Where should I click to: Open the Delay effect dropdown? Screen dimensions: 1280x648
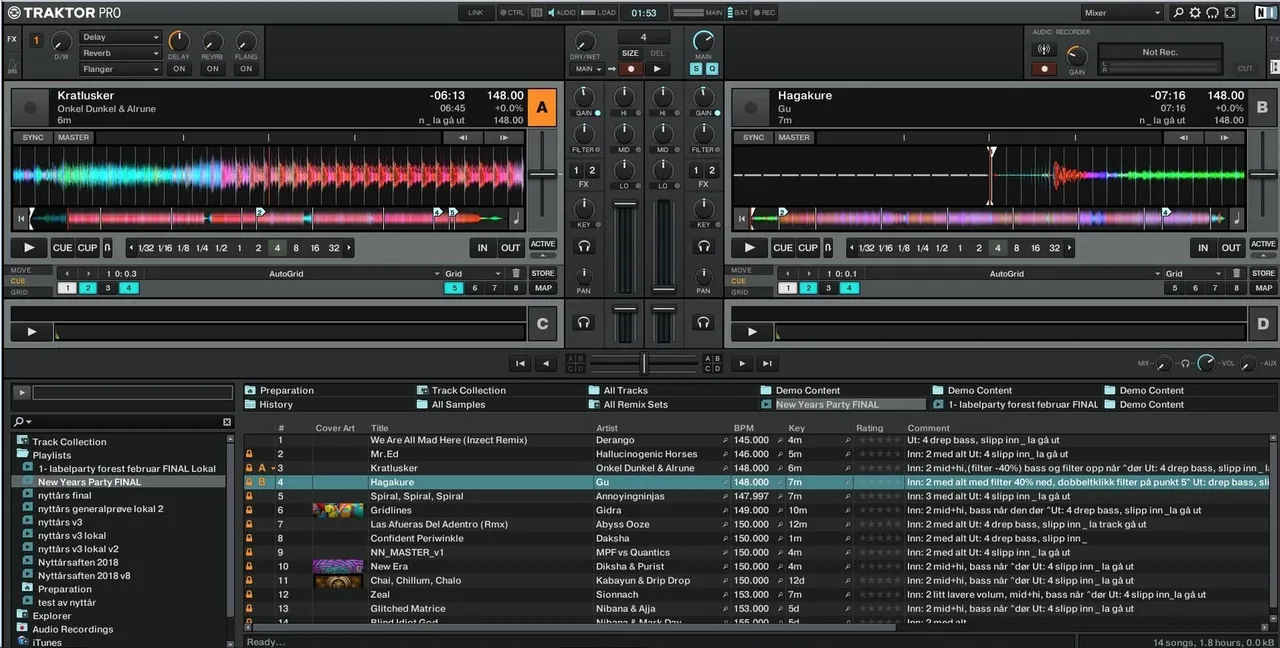[x=121, y=37]
